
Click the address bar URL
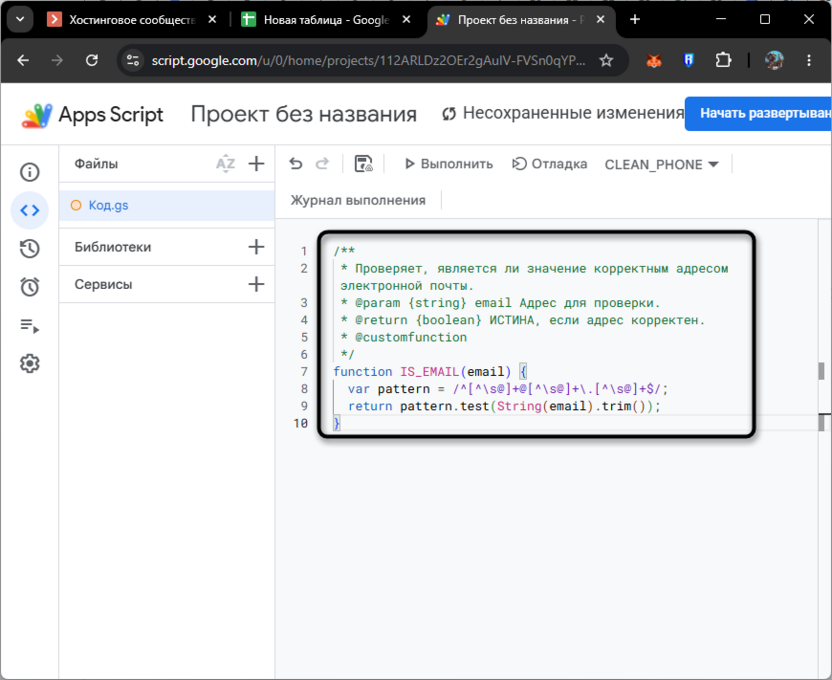368,61
